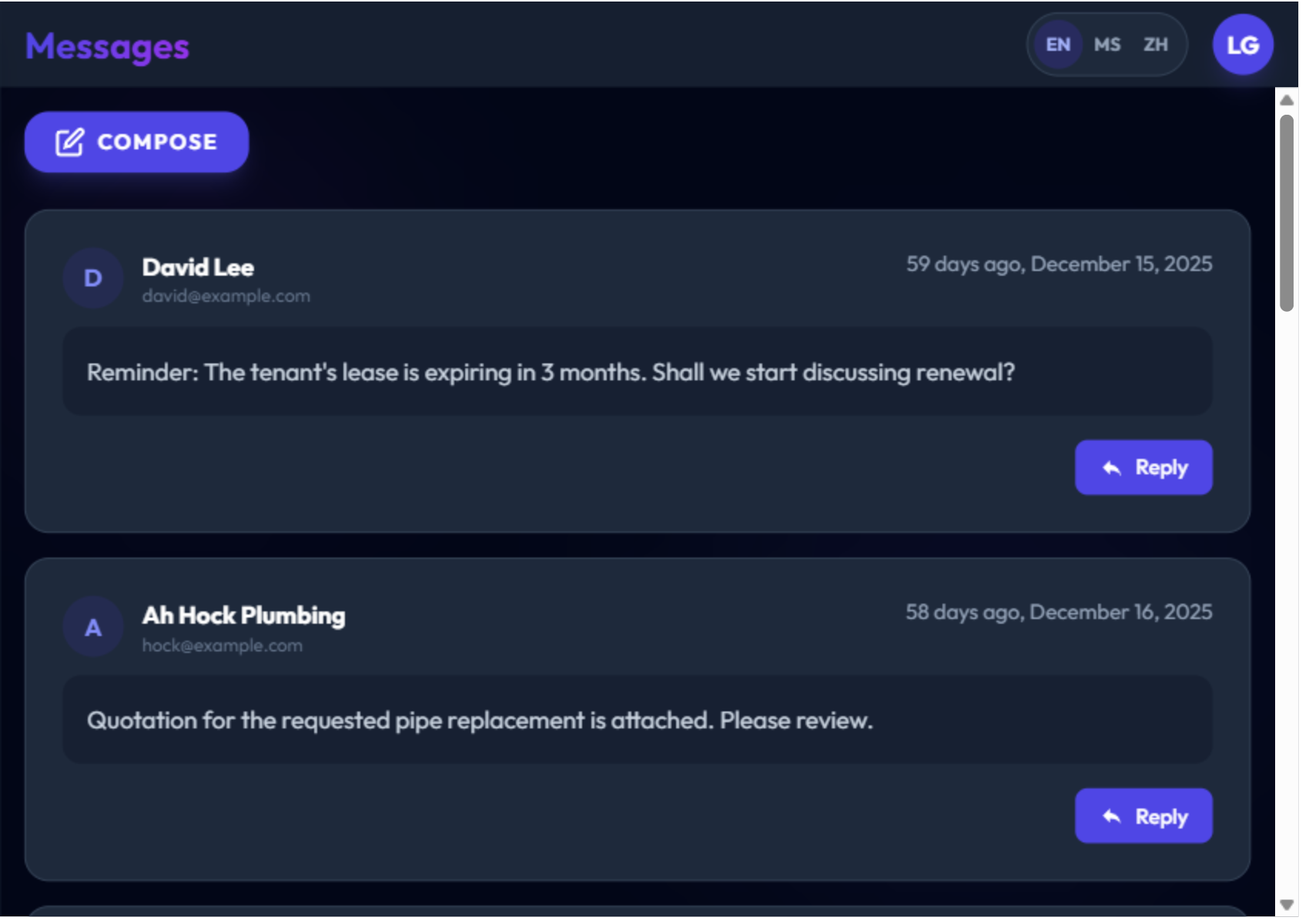
Task: Select the language switcher group
Action: (x=1106, y=44)
